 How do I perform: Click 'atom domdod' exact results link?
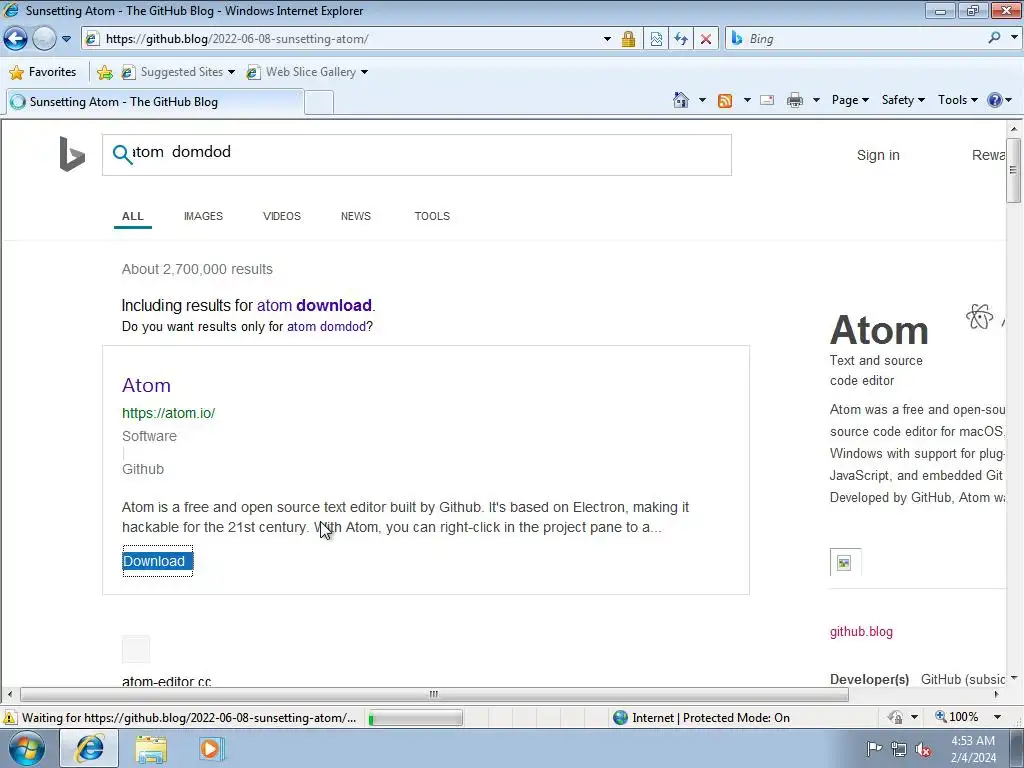326,327
